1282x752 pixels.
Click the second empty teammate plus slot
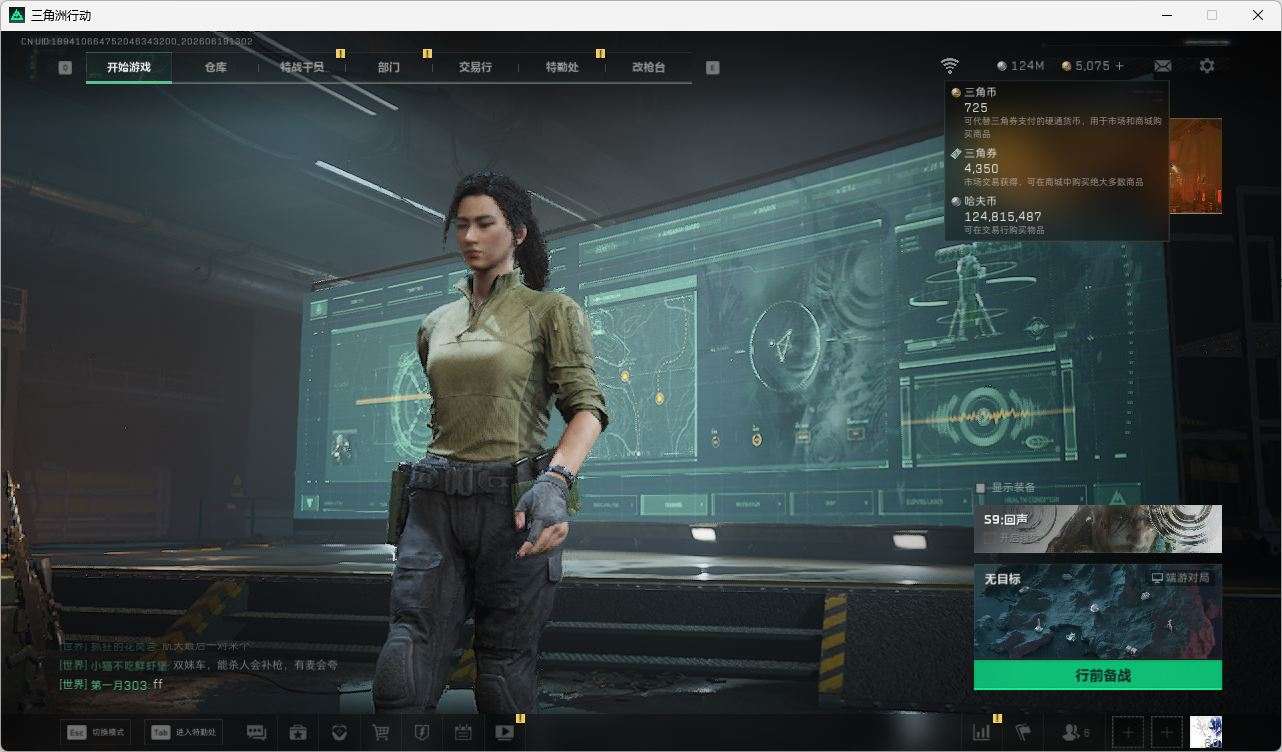1166,732
